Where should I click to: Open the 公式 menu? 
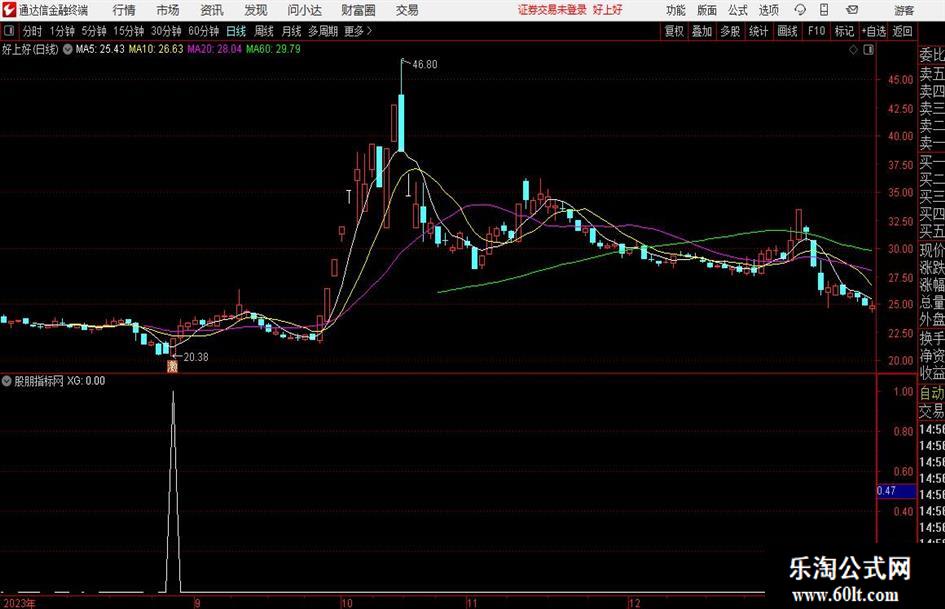pyautogui.click(x=738, y=10)
